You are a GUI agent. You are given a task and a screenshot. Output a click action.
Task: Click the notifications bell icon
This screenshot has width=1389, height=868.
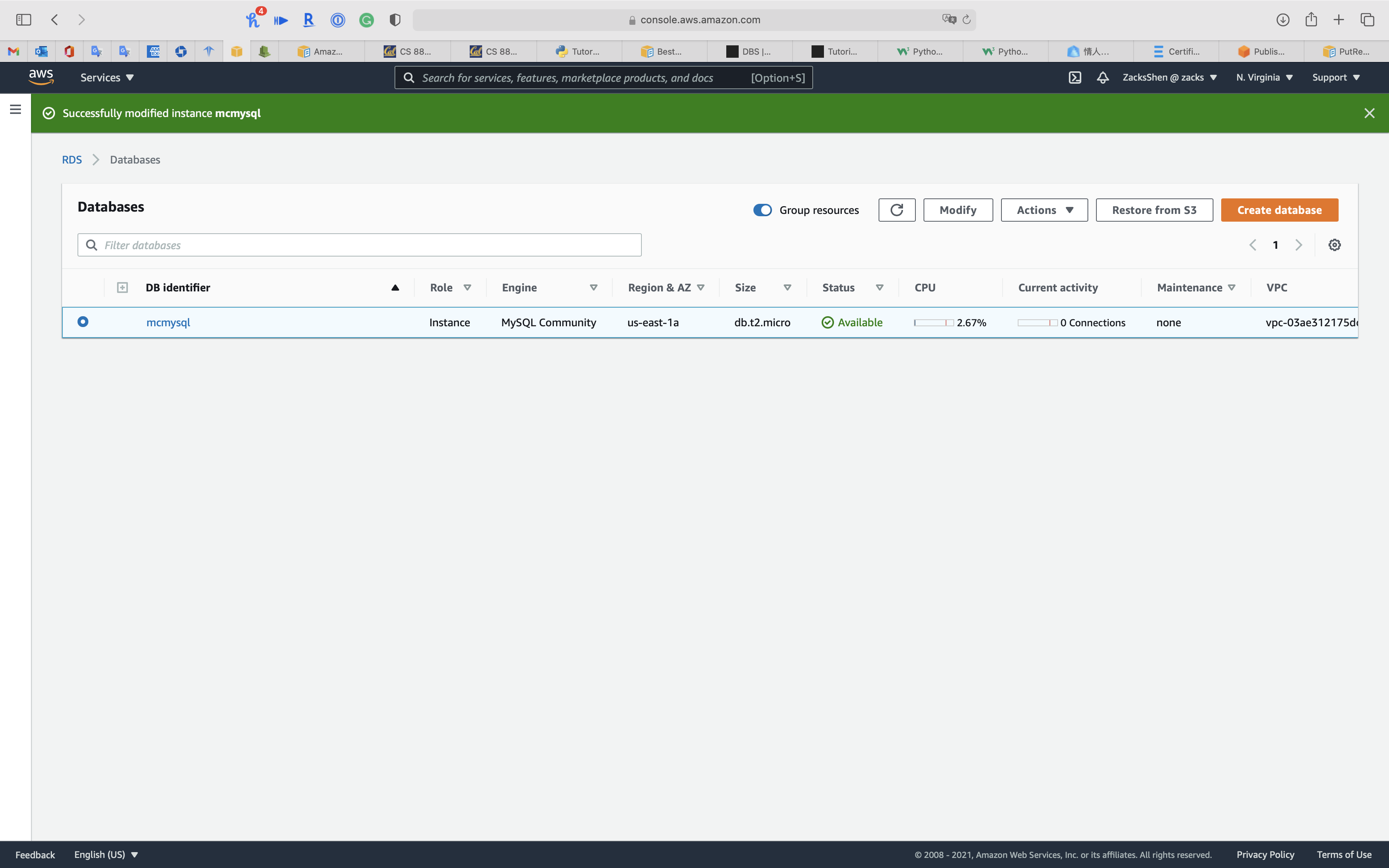click(1103, 77)
